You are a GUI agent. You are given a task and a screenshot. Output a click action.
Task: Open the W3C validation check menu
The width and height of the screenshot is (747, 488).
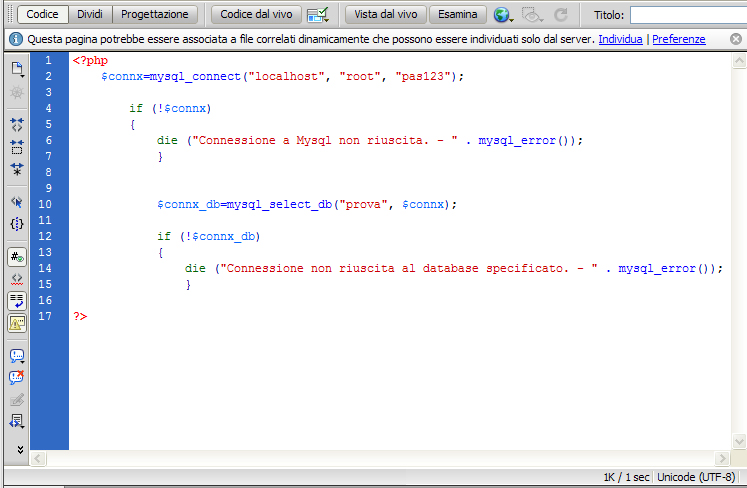pos(318,15)
